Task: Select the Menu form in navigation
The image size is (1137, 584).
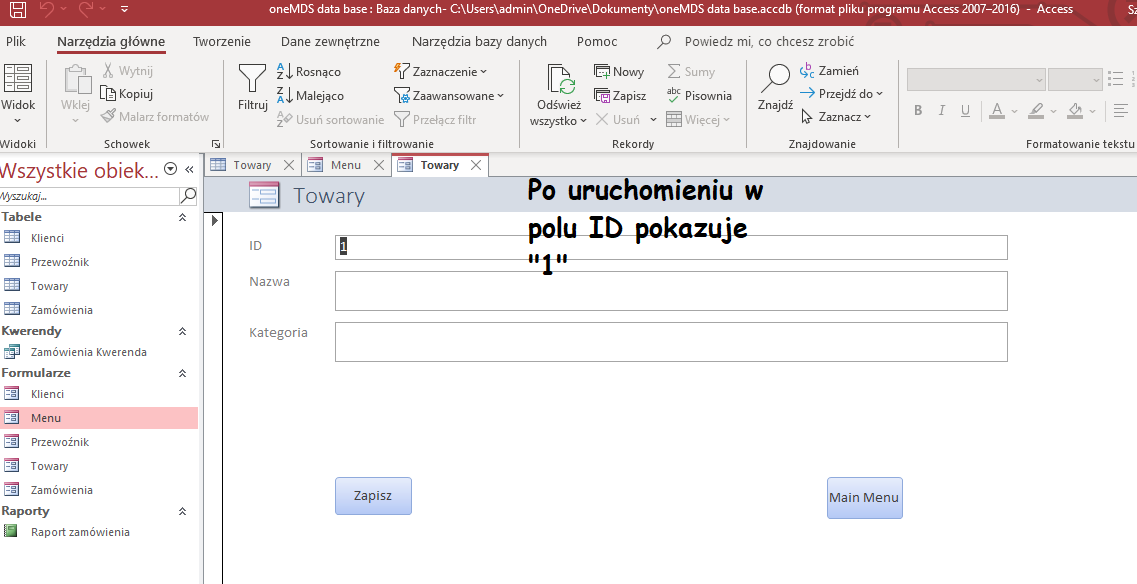Action: tap(99, 418)
